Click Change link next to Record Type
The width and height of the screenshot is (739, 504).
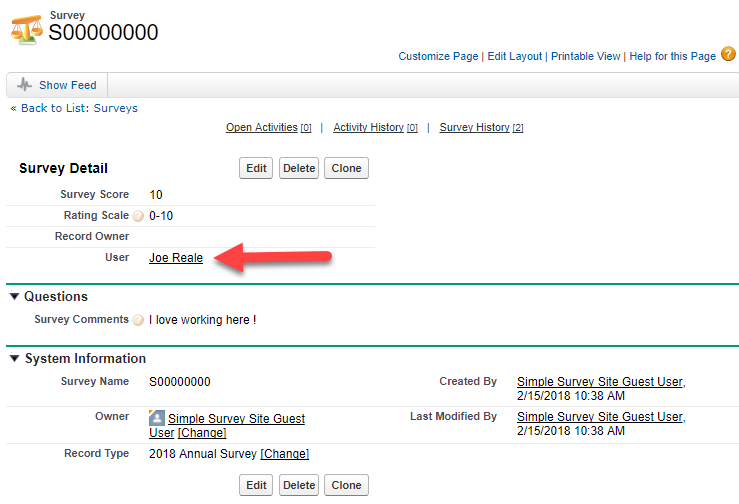coord(284,454)
